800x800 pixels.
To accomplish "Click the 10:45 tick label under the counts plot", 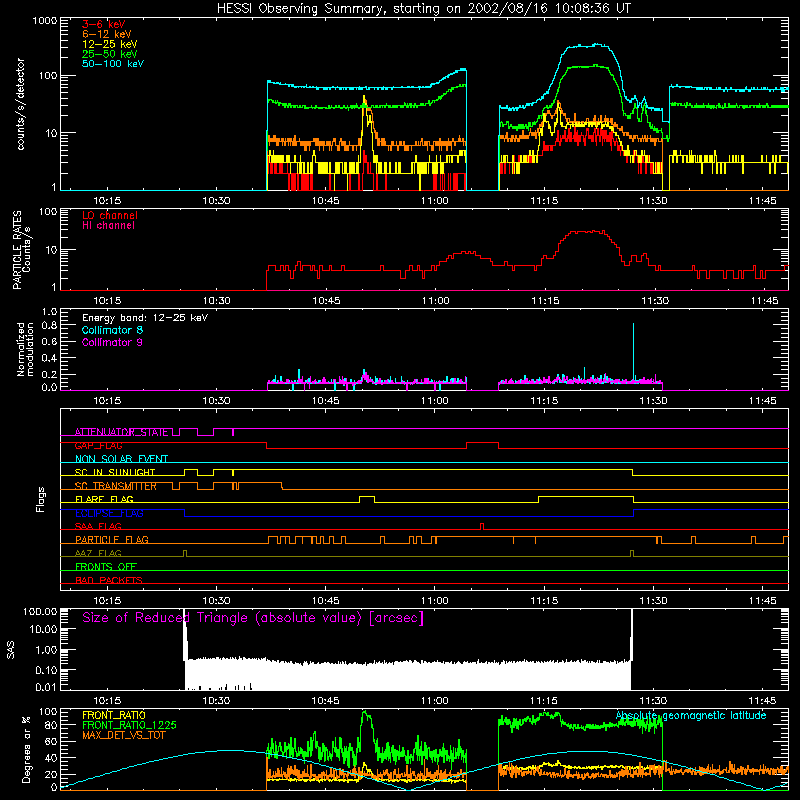I will (326, 201).
